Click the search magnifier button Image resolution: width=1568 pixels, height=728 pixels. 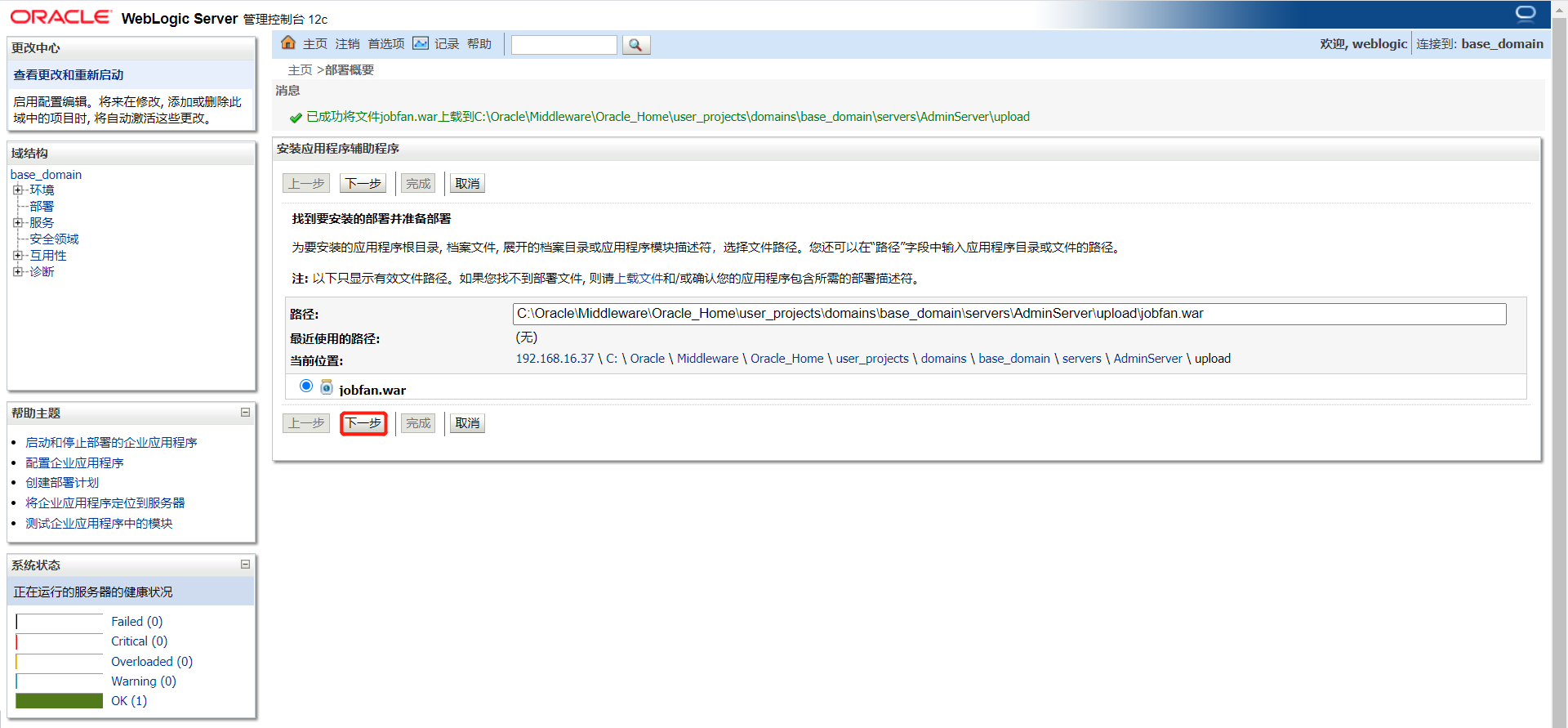(636, 45)
